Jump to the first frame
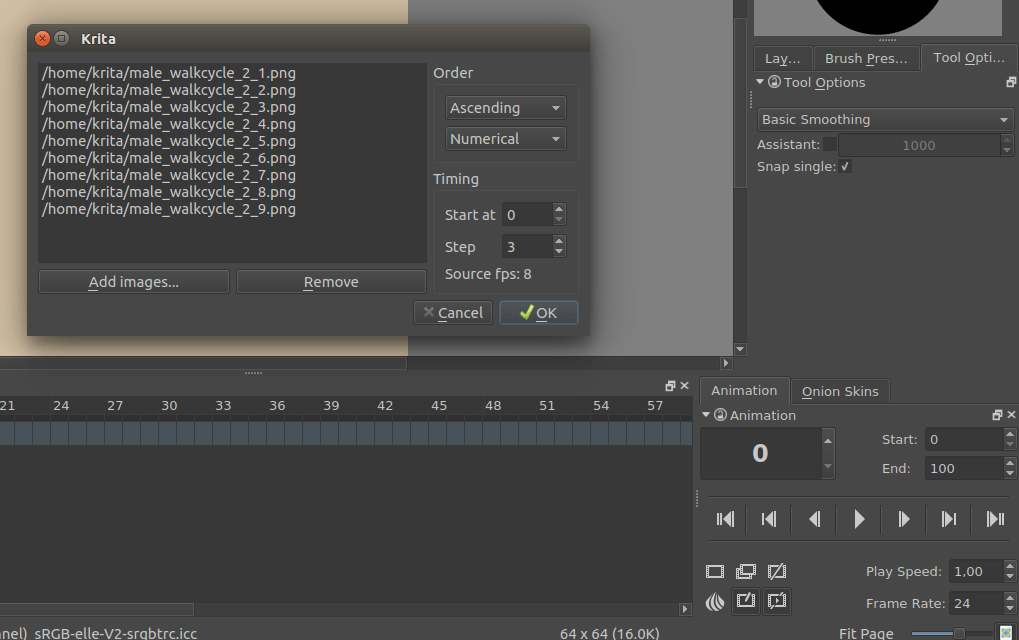1019x640 pixels. [725, 519]
